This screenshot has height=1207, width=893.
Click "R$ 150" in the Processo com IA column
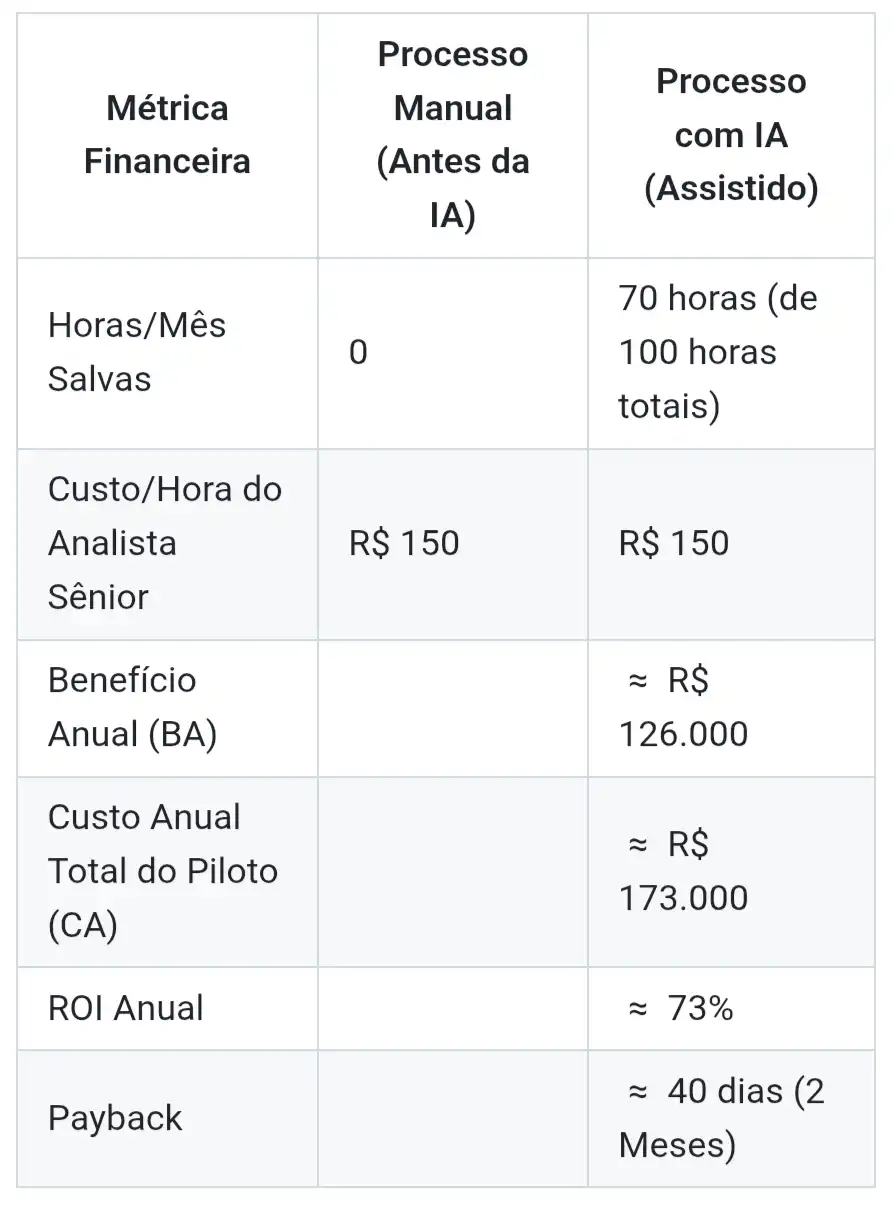tap(674, 543)
